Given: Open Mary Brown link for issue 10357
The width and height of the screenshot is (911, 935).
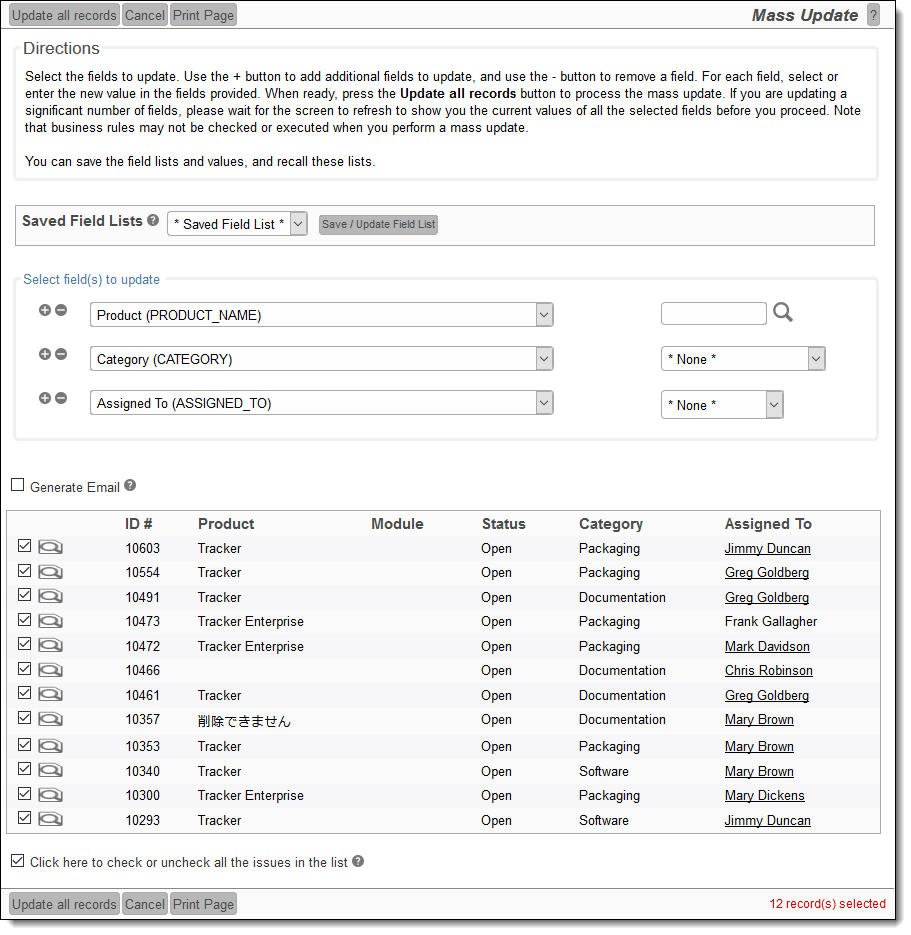Looking at the screenshot, I should point(759,720).
